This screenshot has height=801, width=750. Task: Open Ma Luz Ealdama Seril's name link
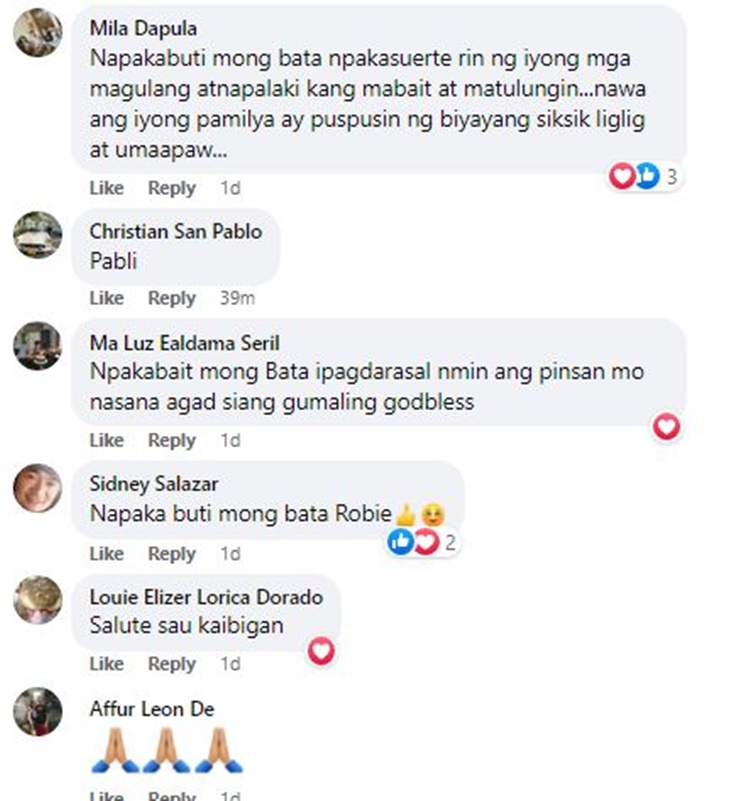click(x=184, y=343)
